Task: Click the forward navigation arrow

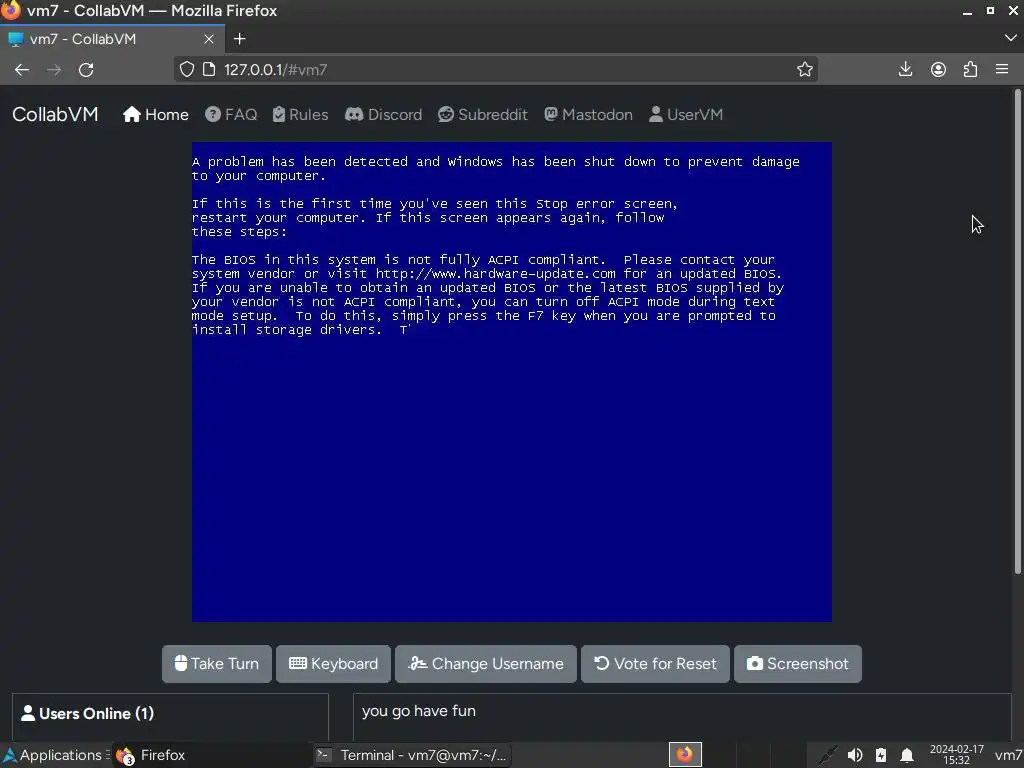Action: (54, 70)
